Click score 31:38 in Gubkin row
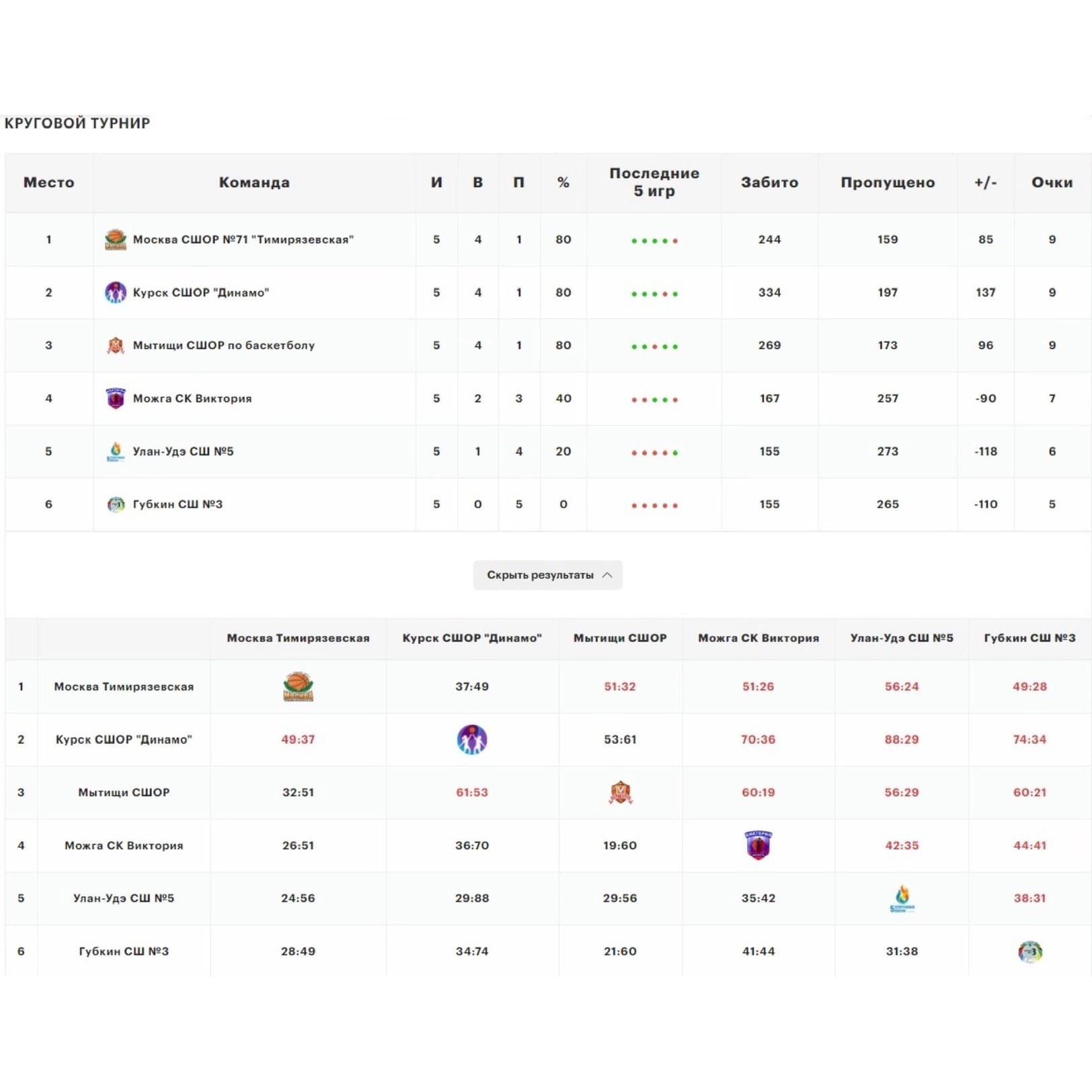Image resolution: width=1092 pixels, height=1092 pixels. pos(902,951)
